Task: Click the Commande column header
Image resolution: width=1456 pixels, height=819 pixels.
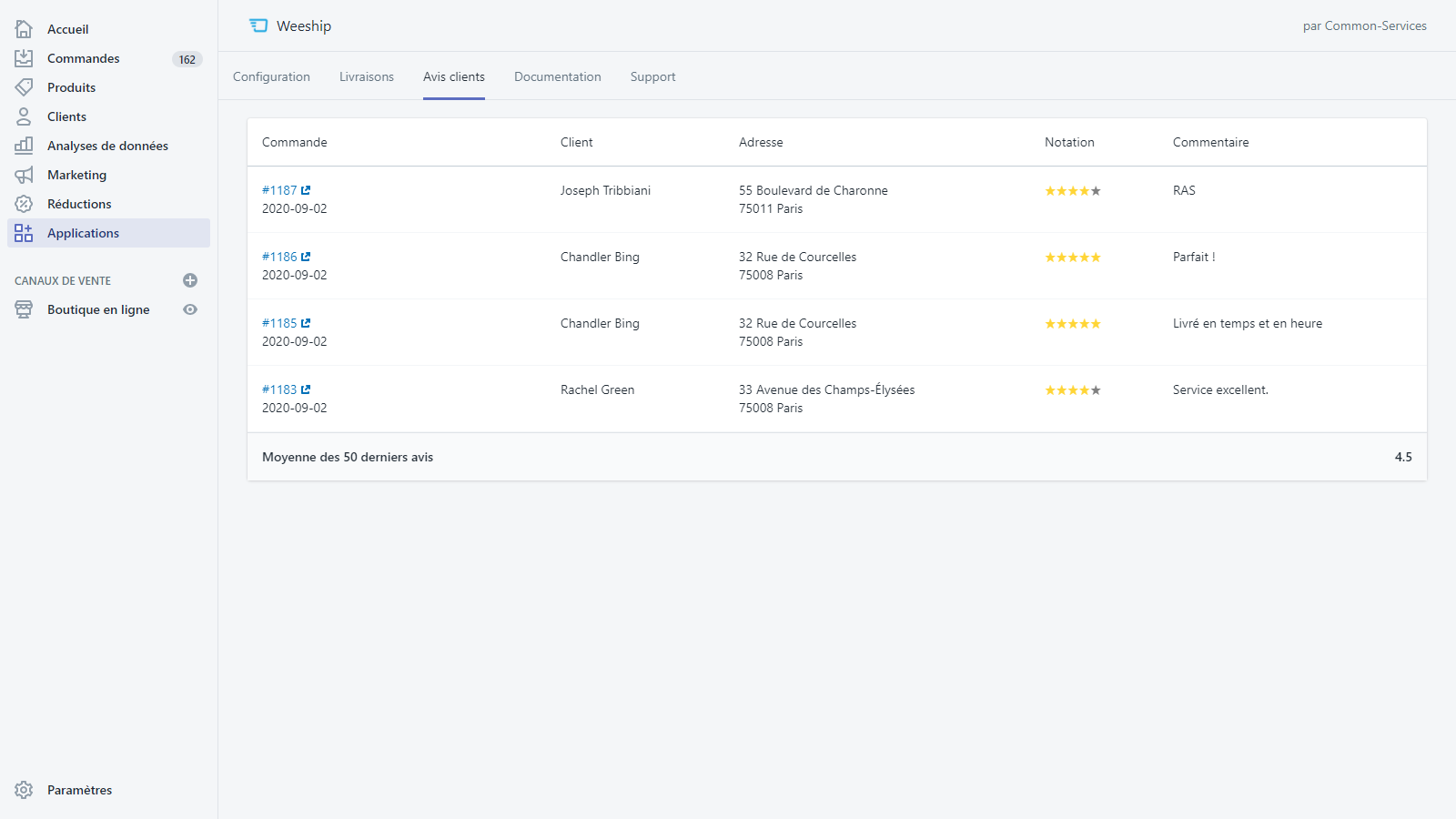Action: click(295, 142)
